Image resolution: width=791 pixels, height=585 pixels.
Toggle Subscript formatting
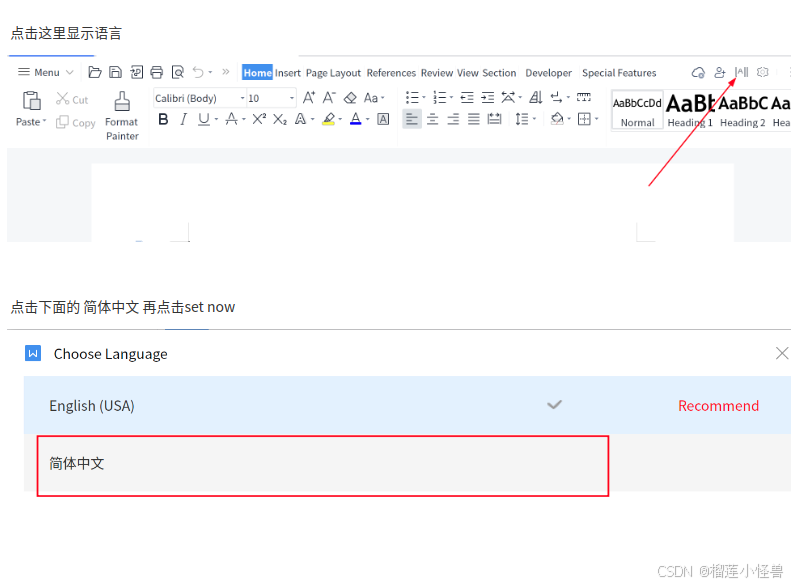tap(279, 120)
